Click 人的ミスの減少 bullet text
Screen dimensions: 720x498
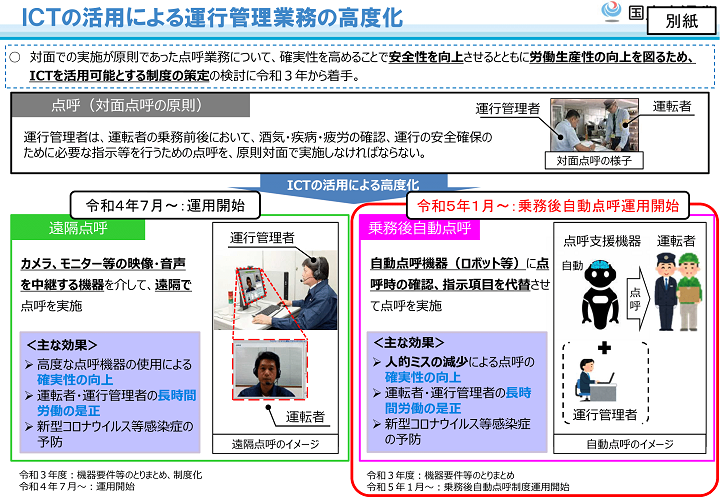(425, 362)
